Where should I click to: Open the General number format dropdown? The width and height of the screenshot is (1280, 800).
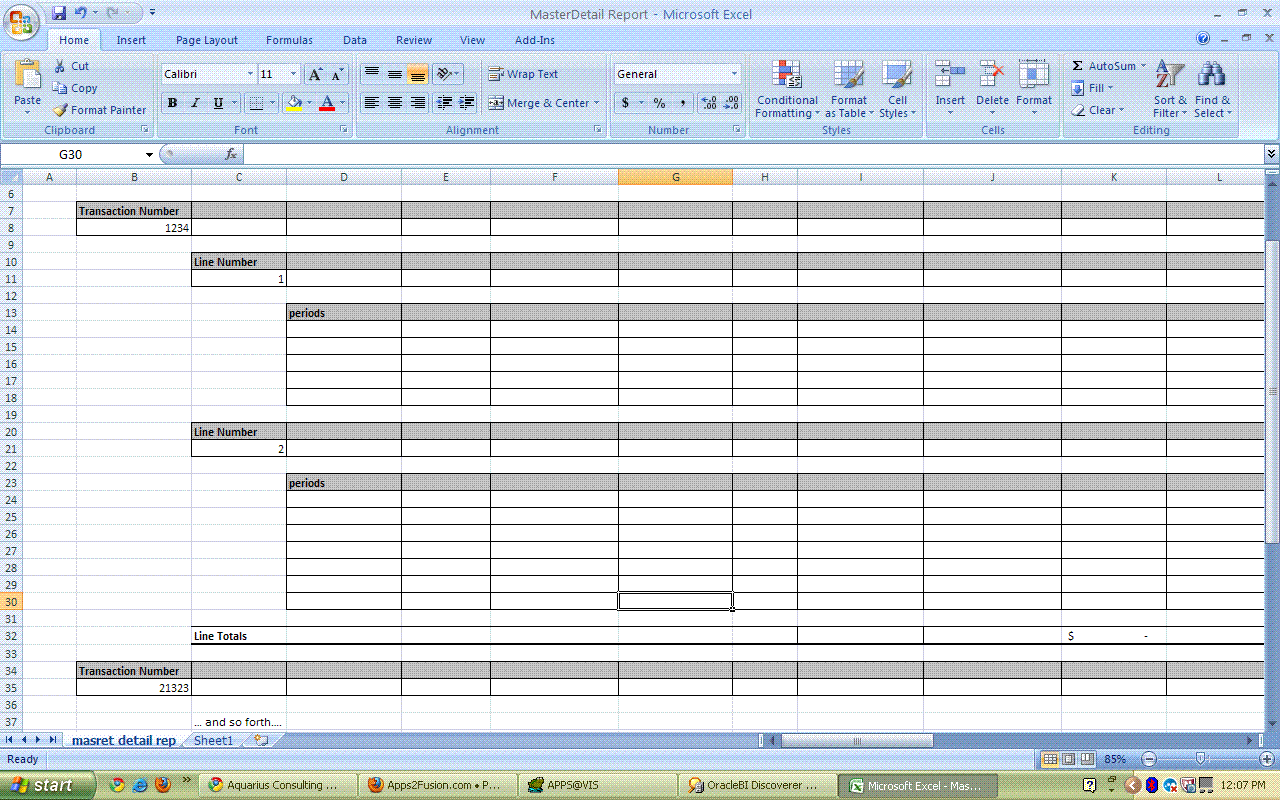pos(734,74)
